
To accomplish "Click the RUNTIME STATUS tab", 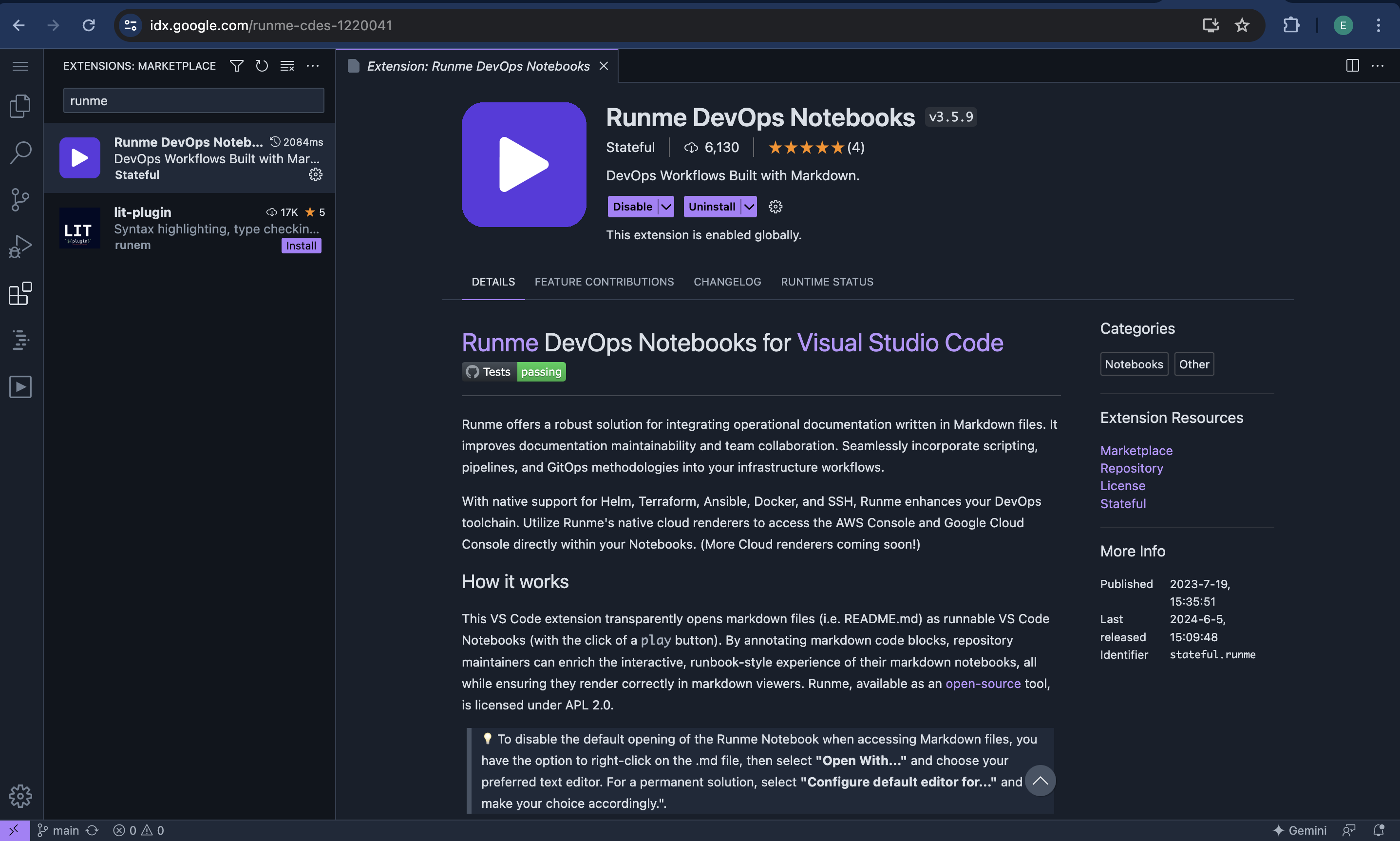I will click(826, 281).
